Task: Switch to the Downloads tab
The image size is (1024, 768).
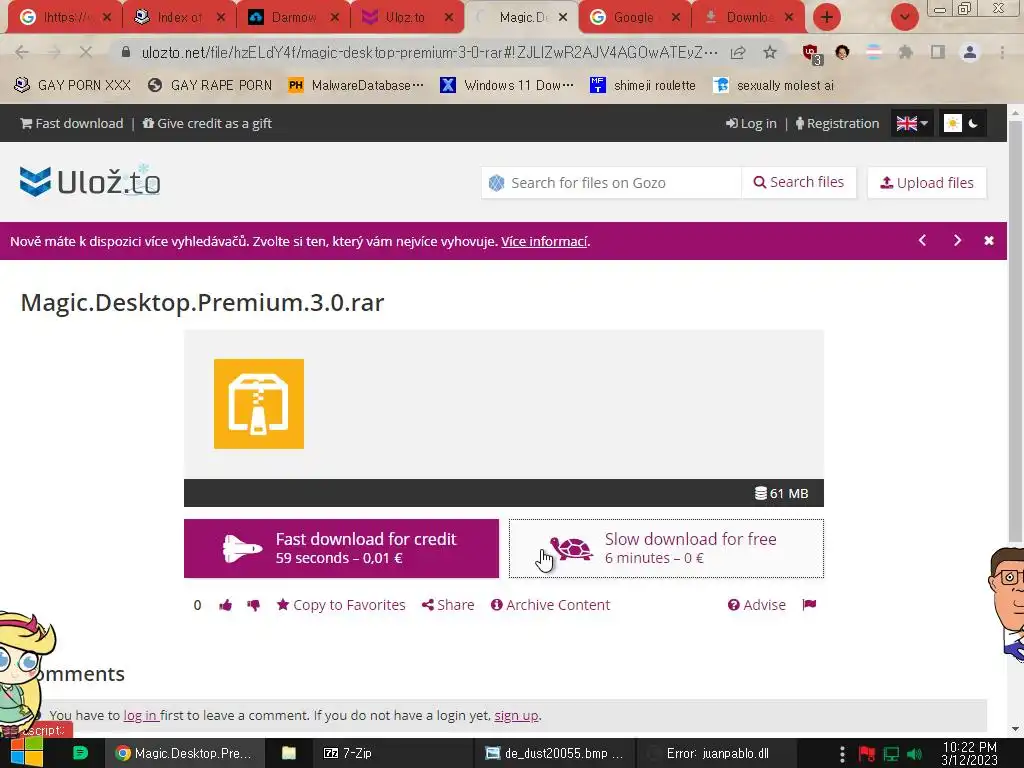Action: pos(748,17)
